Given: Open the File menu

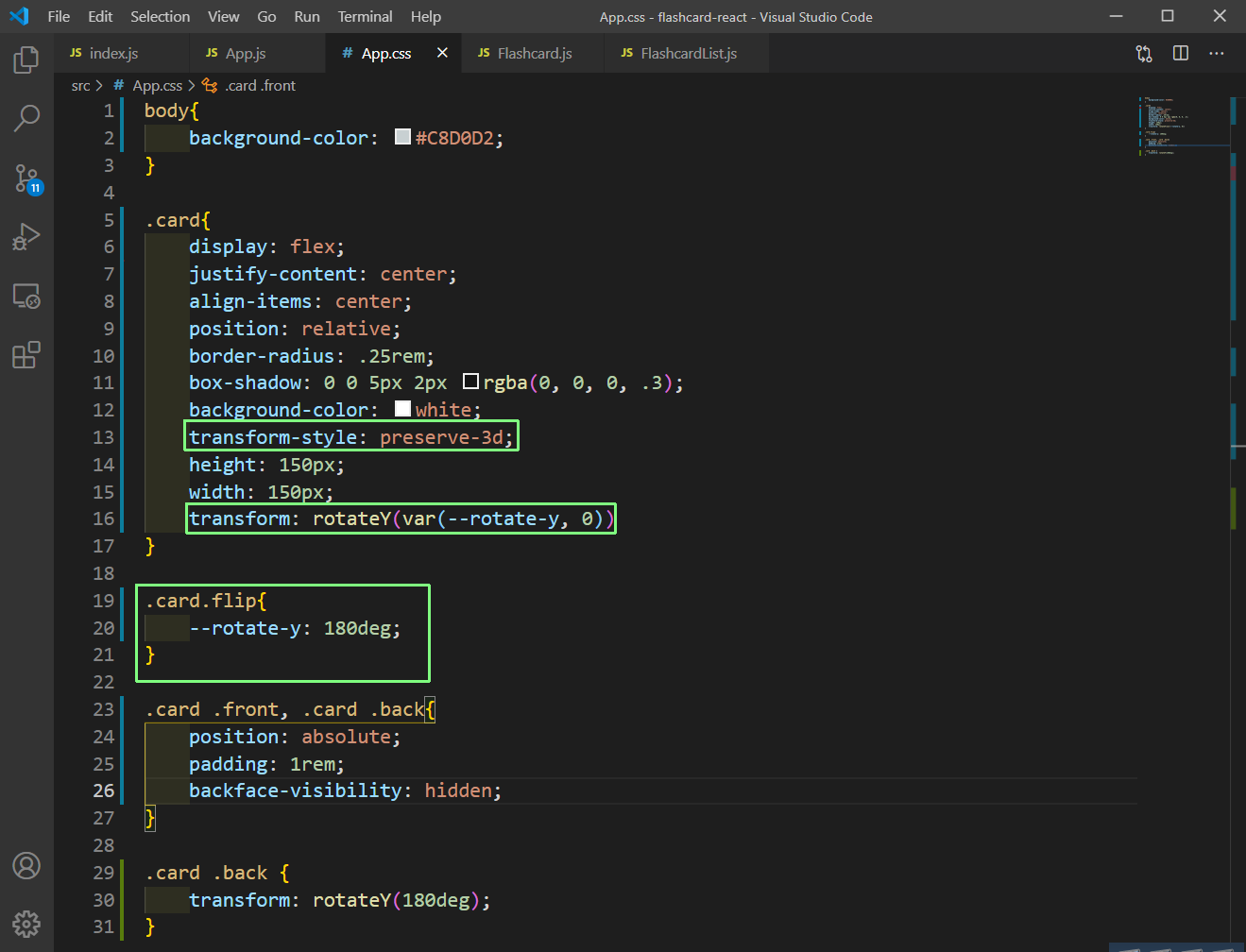Looking at the screenshot, I should pyautogui.click(x=59, y=16).
